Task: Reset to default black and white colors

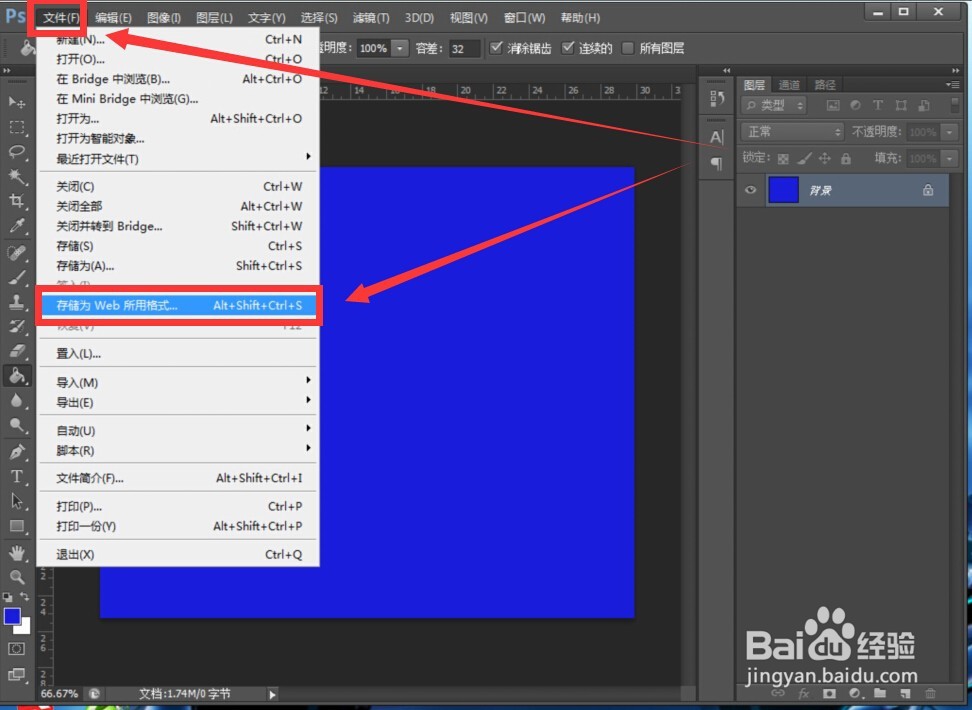Action: [x=7, y=597]
